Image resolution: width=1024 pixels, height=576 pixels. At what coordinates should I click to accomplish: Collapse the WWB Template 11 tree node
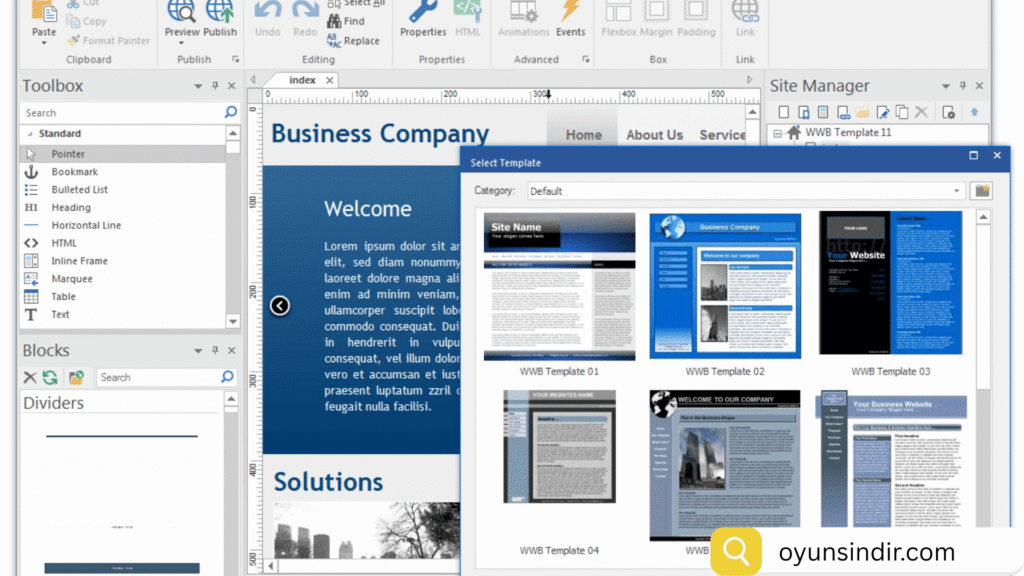pos(778,132)
